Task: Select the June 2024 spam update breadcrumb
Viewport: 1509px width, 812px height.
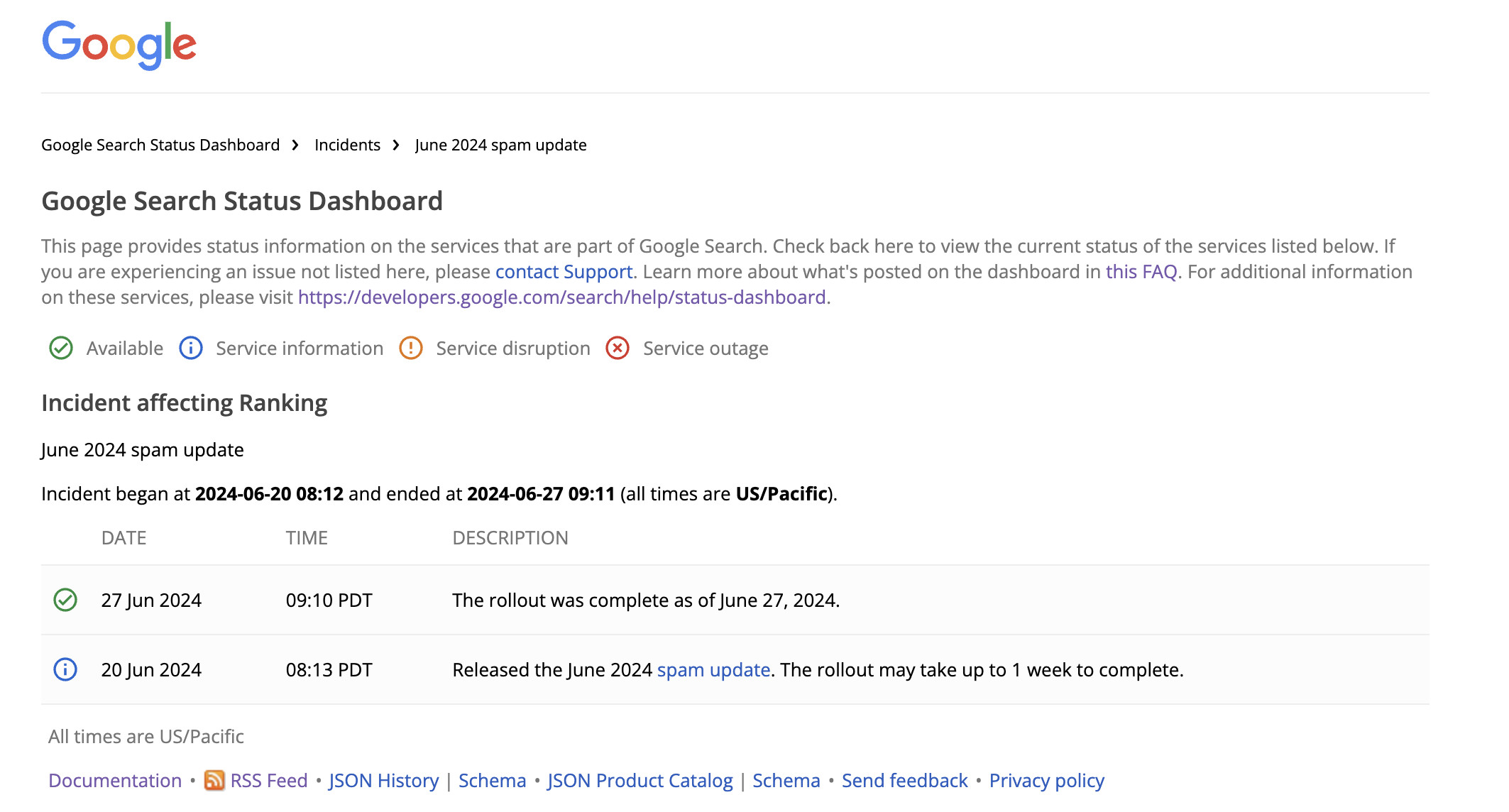Action: click(x=500, y=144)
